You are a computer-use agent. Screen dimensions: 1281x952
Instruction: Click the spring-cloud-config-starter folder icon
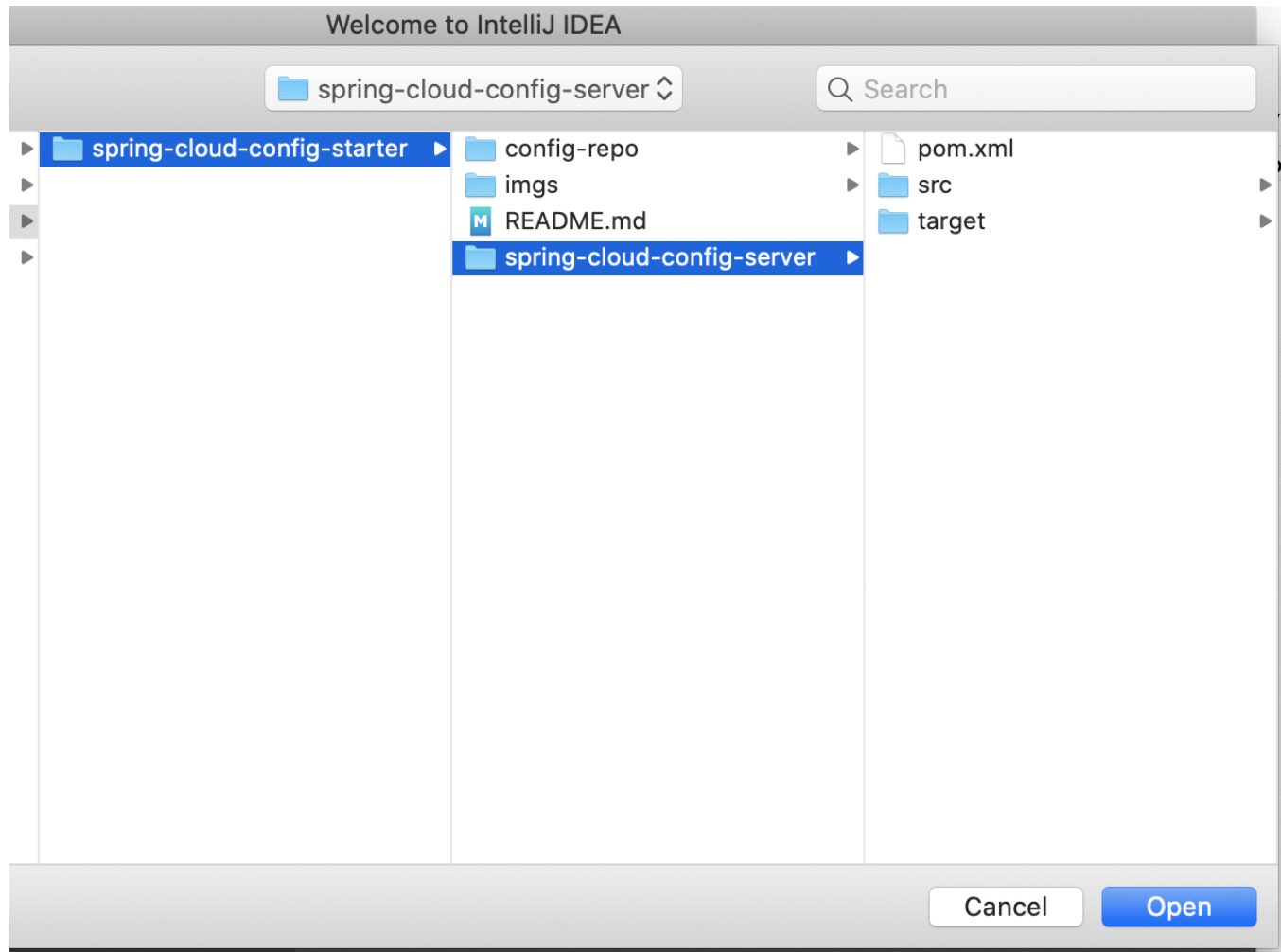[x=67, y=150]
